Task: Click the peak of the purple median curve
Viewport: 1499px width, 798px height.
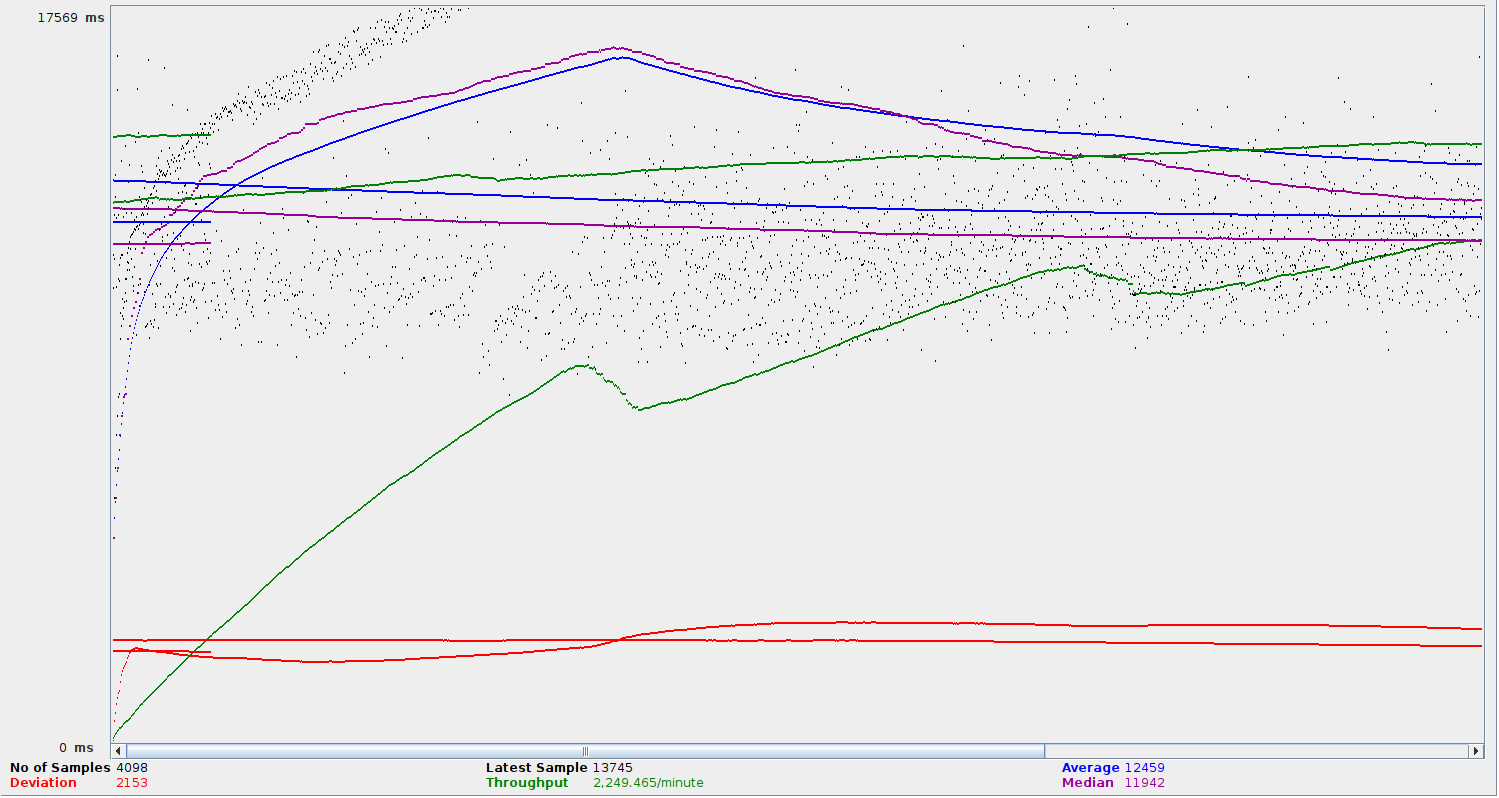Action: (617, 47)
